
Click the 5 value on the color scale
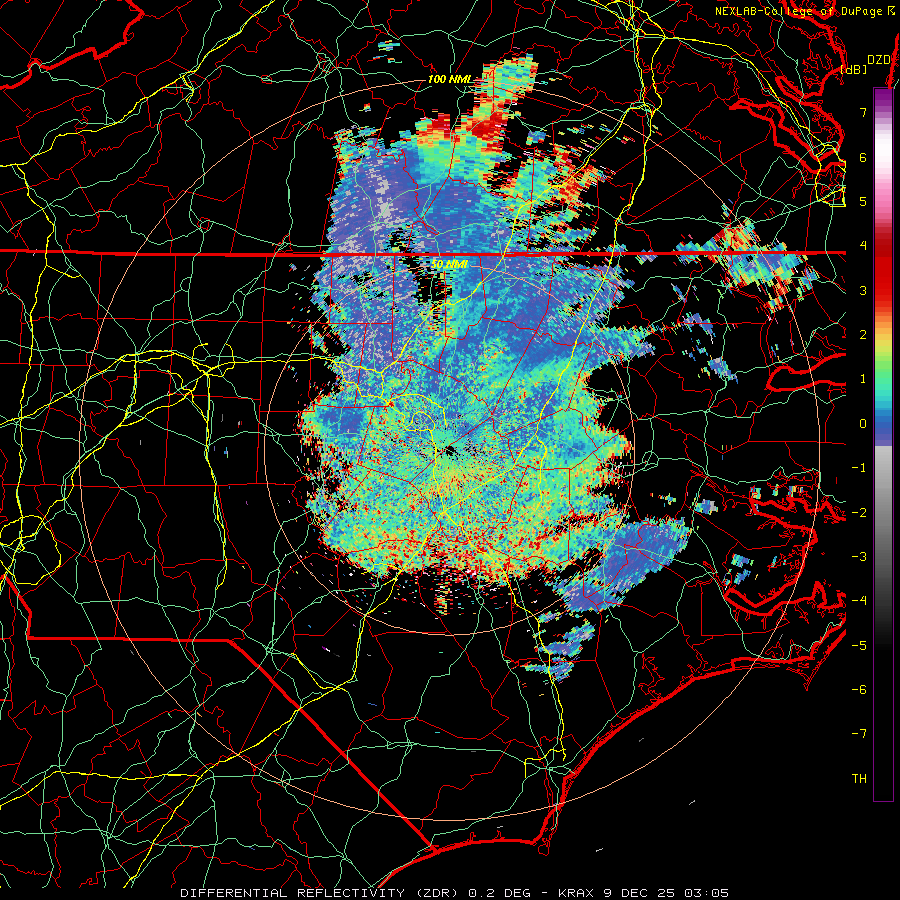[x=863, y=201]
